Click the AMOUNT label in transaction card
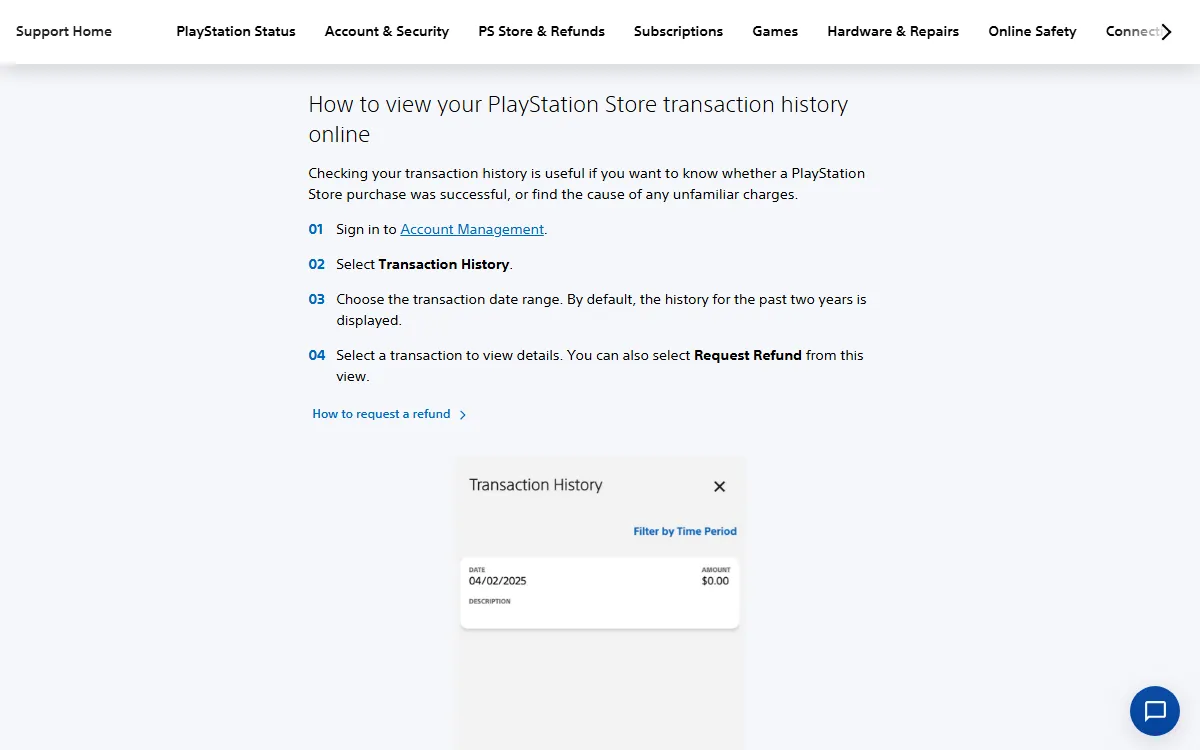 click(716, 570)
